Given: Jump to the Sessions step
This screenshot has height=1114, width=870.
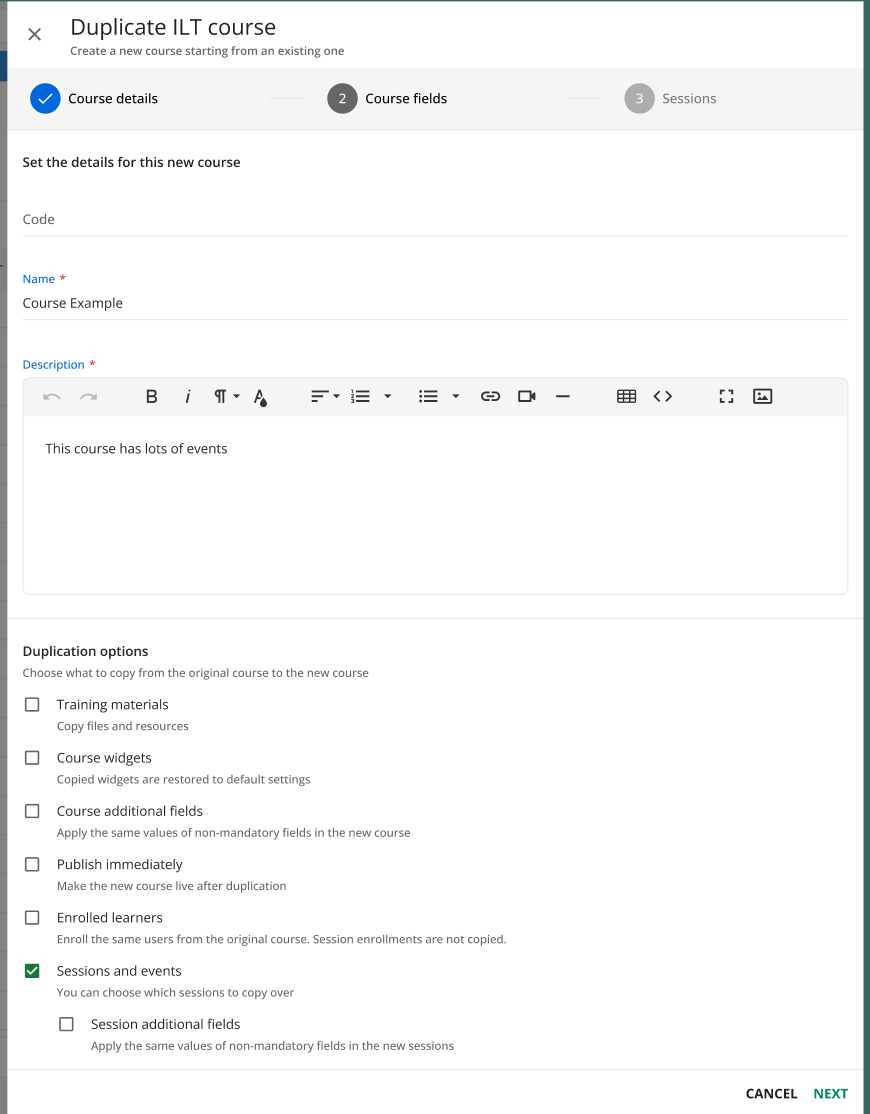Looking at the screenshot, I should 671,99.
